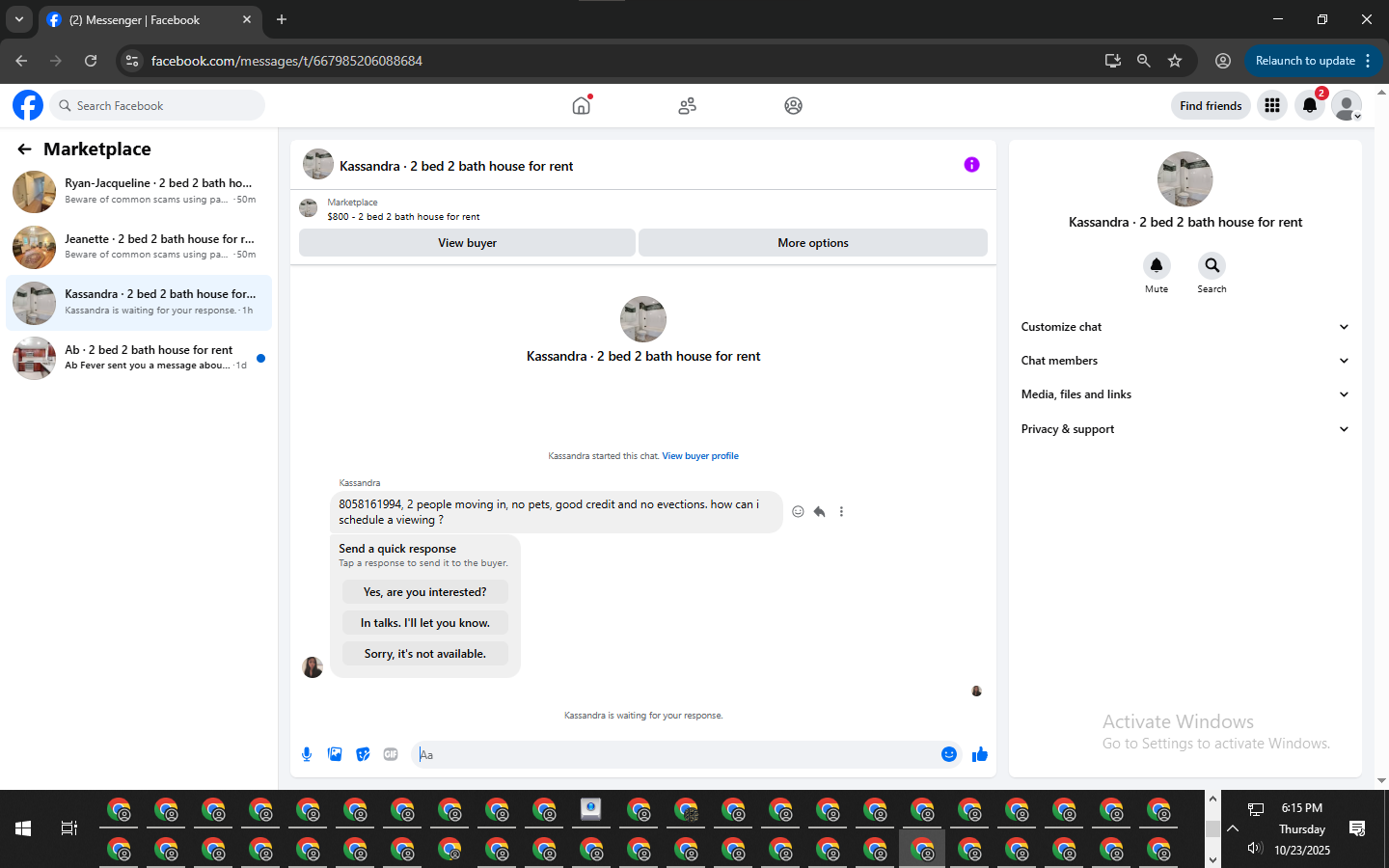Image resolution: width=1389 pixels, height=868 pixels.
Task: Open the clock showing 6:15 PM
Action: (x=1301, y=808)
